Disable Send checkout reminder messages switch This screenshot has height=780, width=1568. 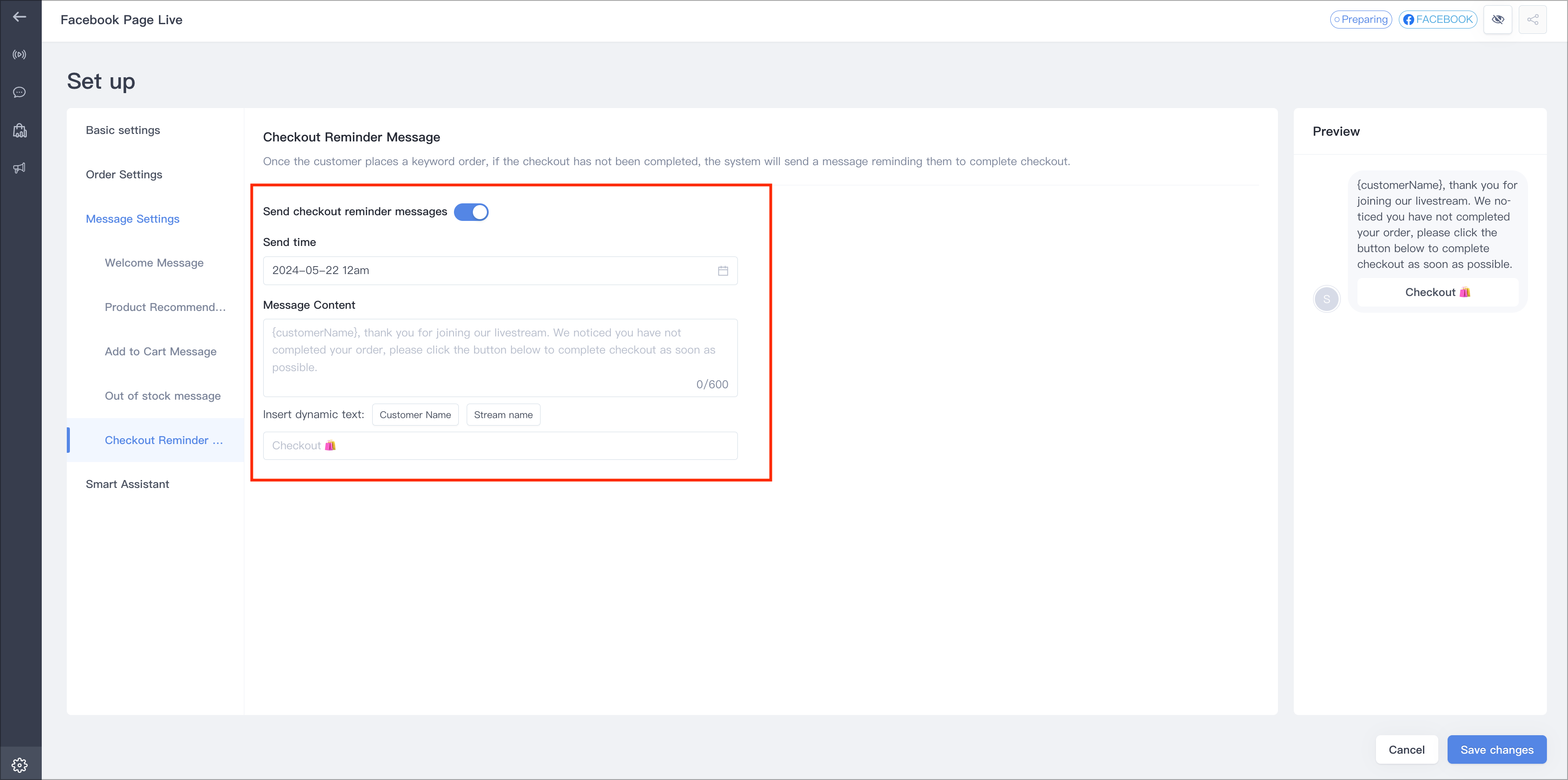point(471,212)
